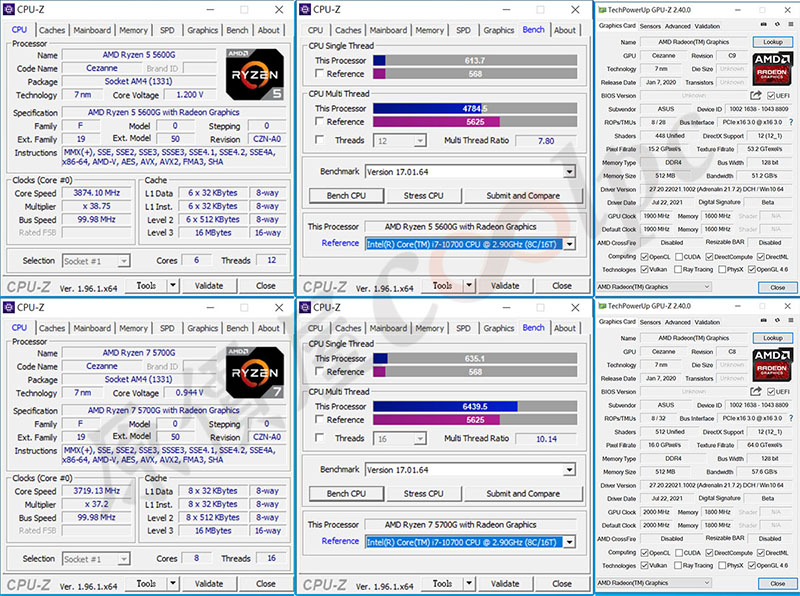Click Tools button in the 5700G Bench window
The width and height of the screenshot is (800, 596).
coord(442,584)
